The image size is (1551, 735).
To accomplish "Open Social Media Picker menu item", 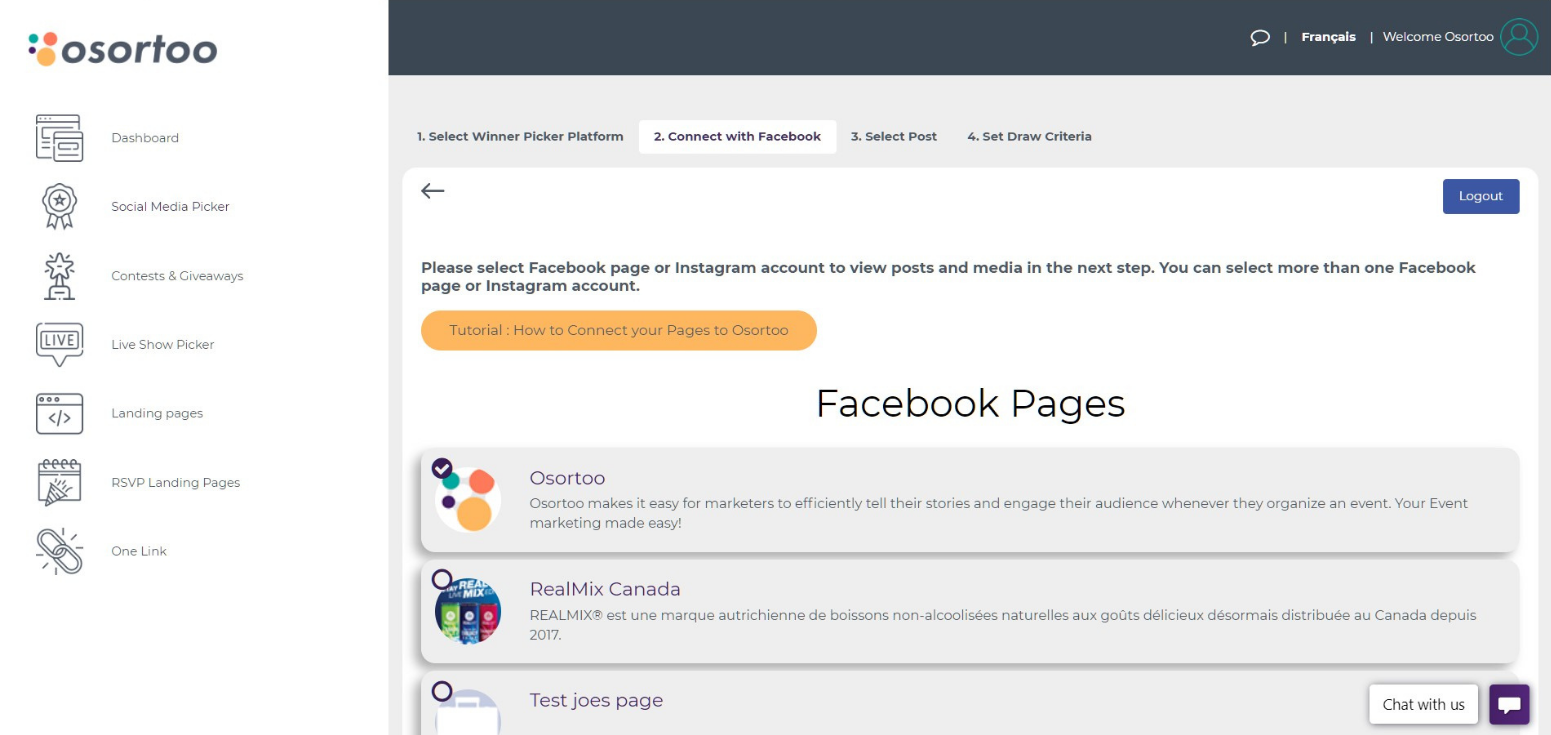I will tap(170, 206).
